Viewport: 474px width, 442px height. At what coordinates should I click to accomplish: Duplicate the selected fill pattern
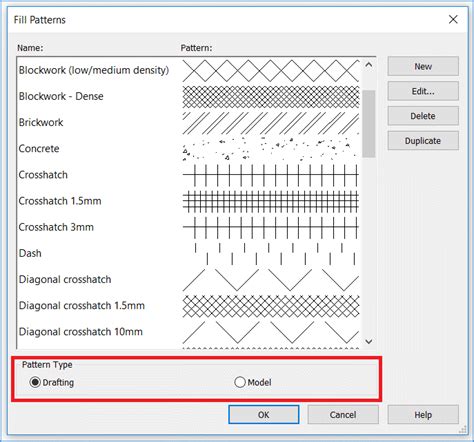[423, 141]
